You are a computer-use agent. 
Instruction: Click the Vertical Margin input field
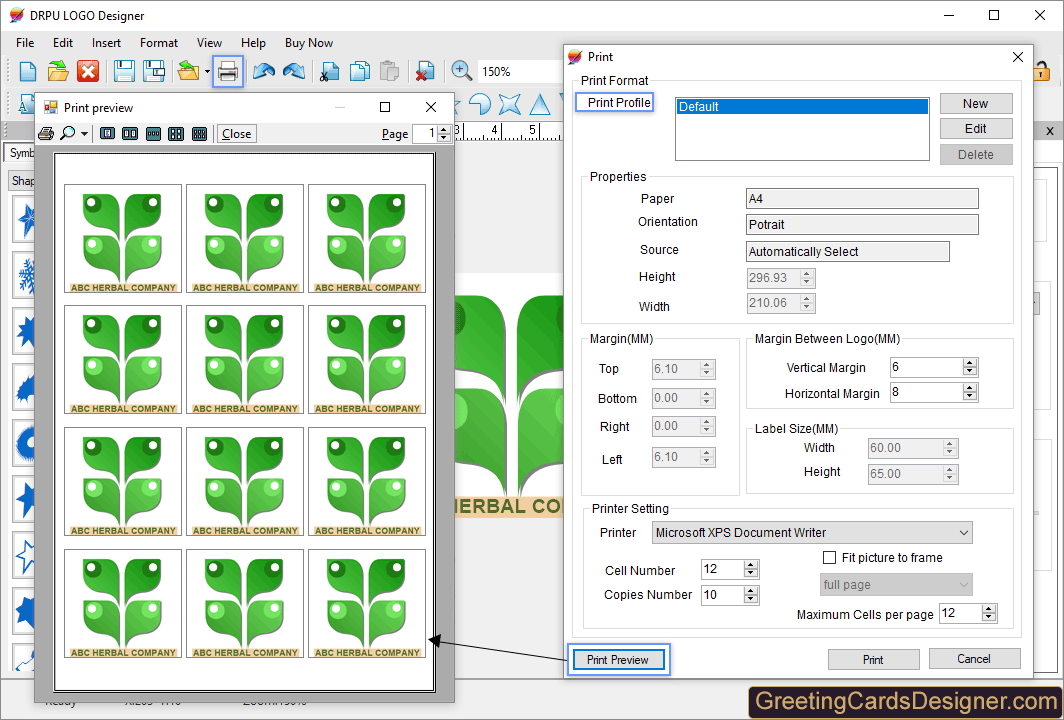click(926, 367)
